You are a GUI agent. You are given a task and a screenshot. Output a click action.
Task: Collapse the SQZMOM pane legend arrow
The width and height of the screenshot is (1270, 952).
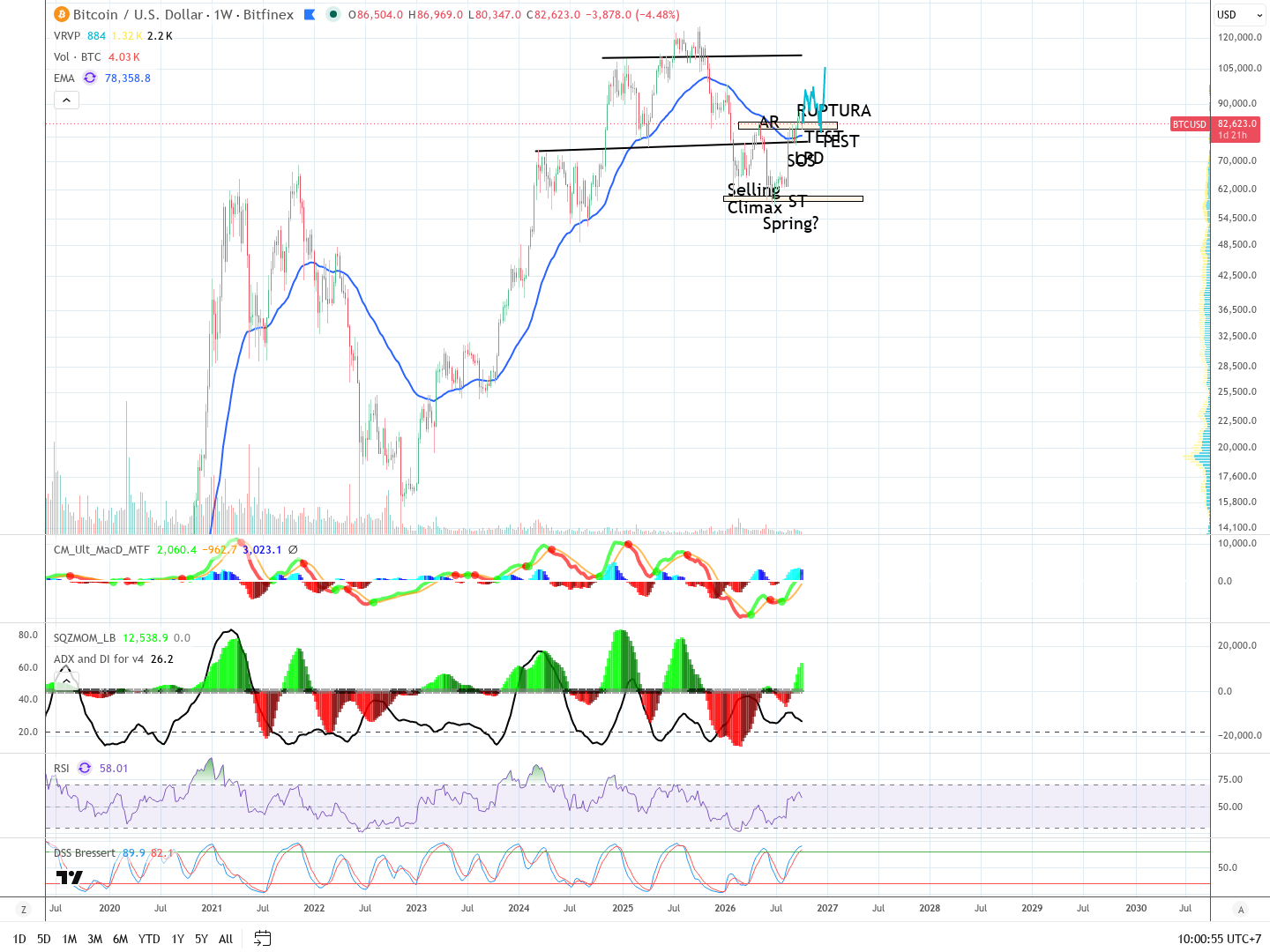pos(66,680)
